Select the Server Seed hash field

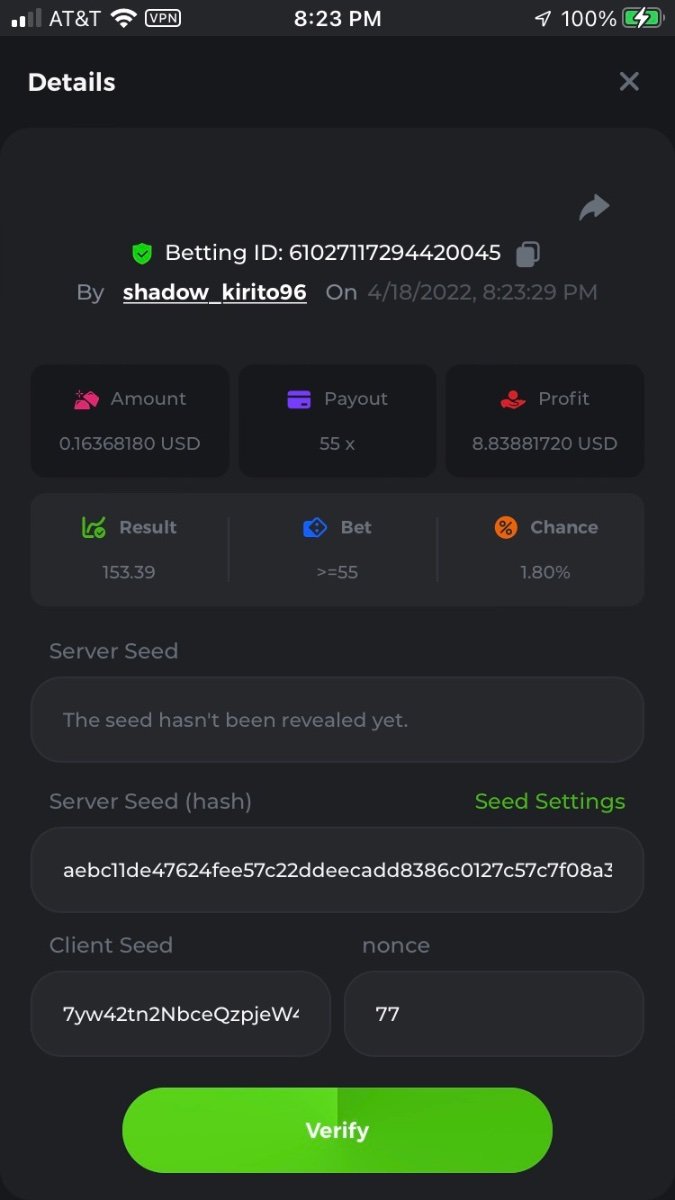point(337,870)
